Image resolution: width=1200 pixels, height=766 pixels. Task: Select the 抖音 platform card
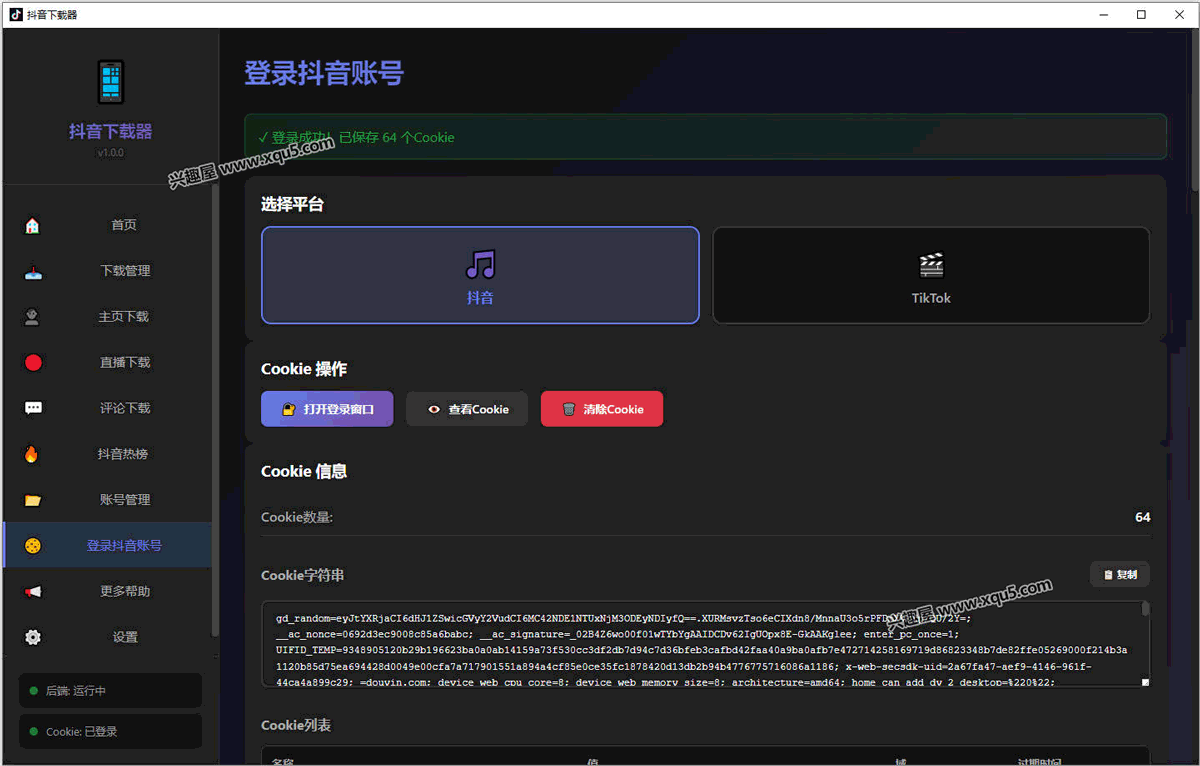click(x=480, y=275)
